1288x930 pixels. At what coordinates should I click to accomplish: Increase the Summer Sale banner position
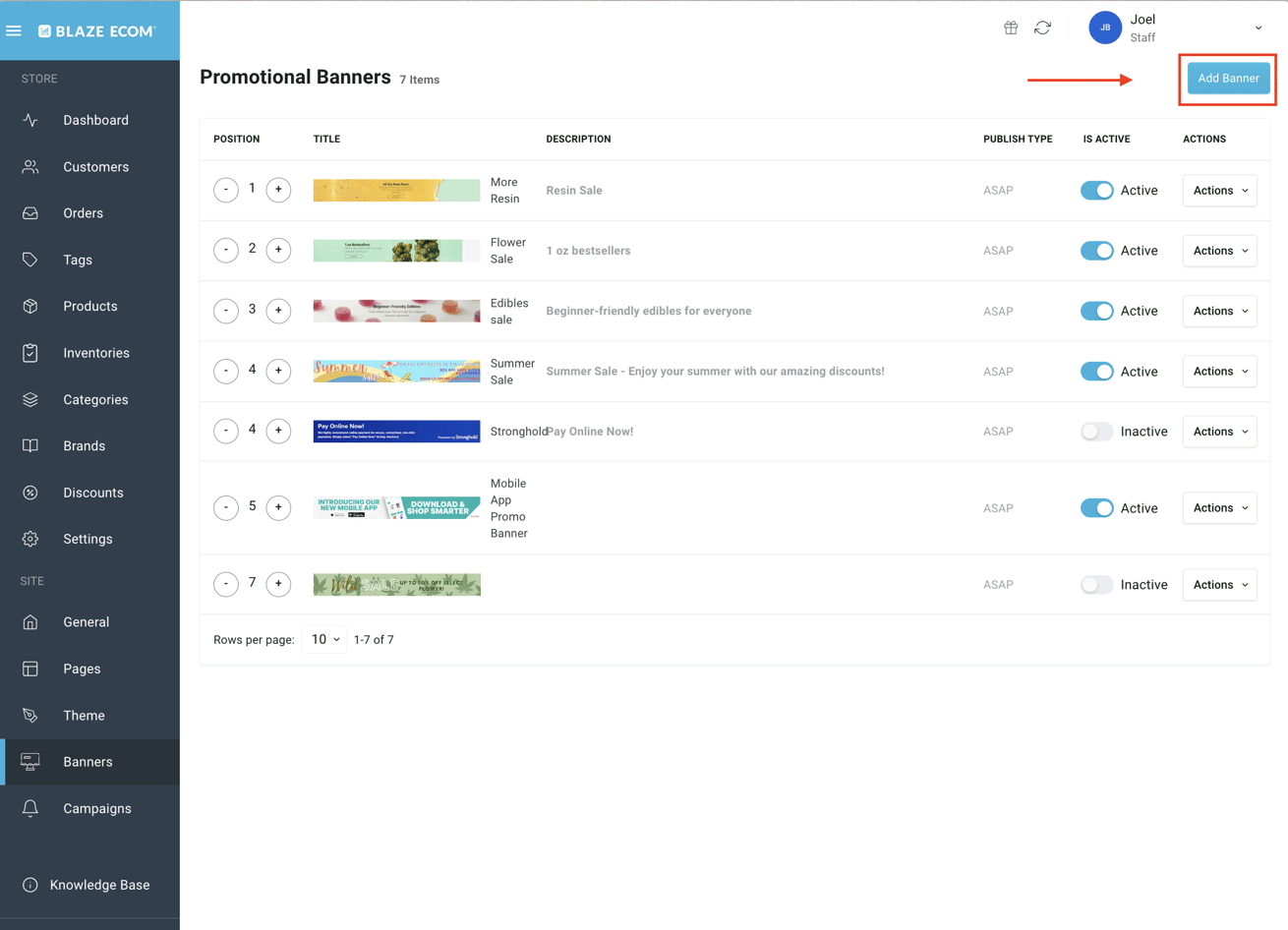(x=278, y=371)
